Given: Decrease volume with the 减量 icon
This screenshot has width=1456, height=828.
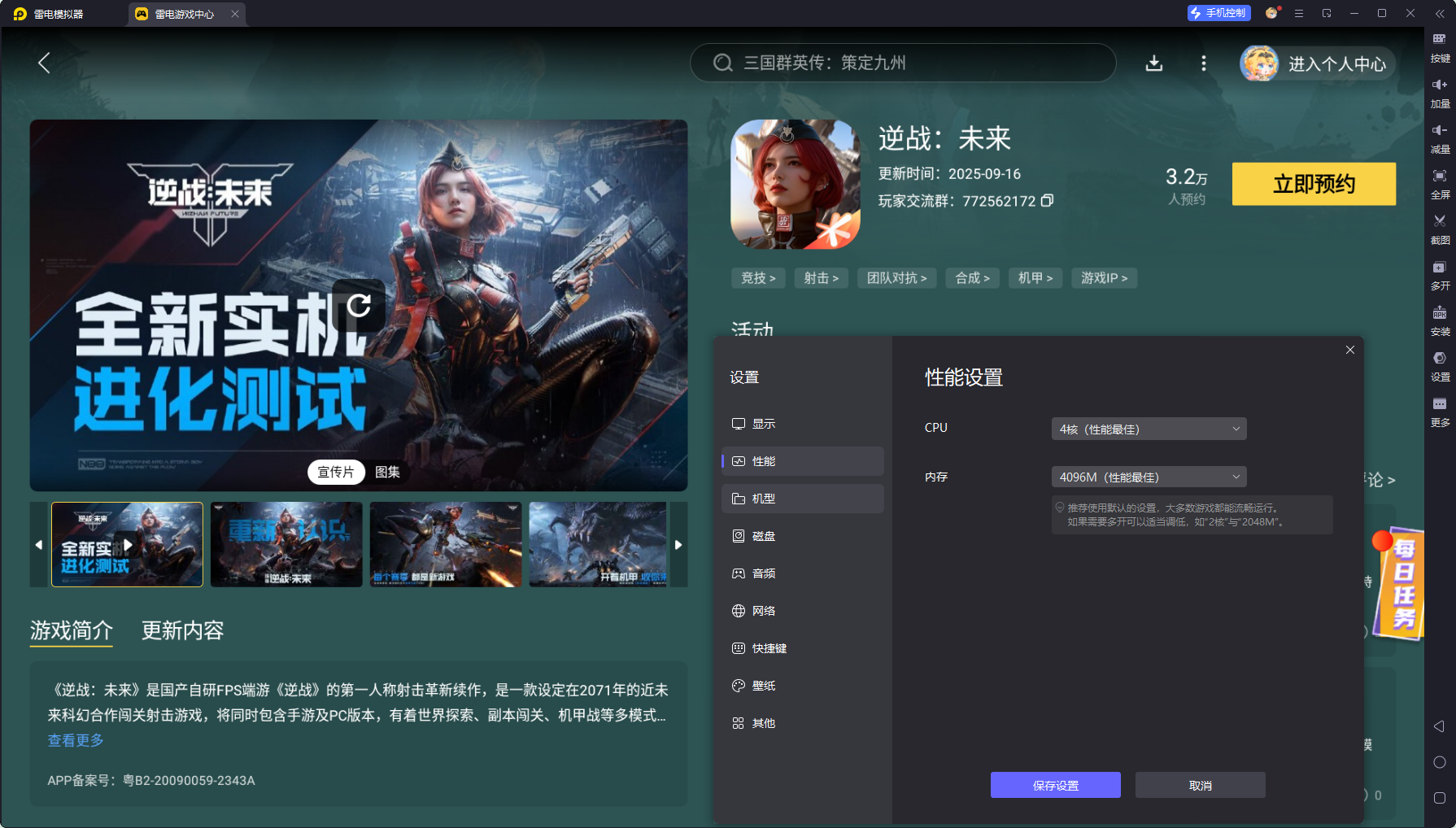Looking at the screenshot, I should [x=1440, y=139].
